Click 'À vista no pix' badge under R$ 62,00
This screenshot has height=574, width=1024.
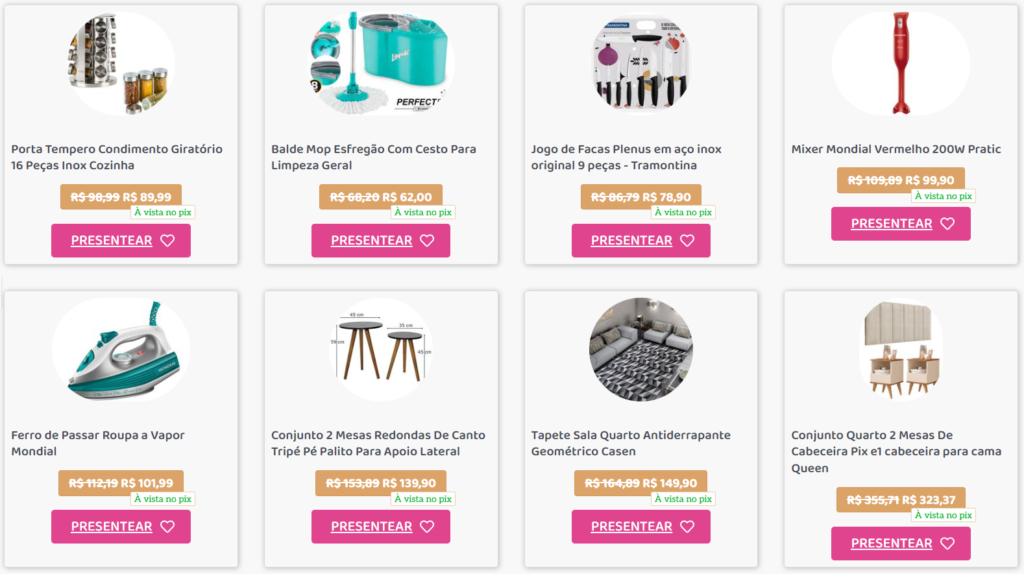click(423, 212)
